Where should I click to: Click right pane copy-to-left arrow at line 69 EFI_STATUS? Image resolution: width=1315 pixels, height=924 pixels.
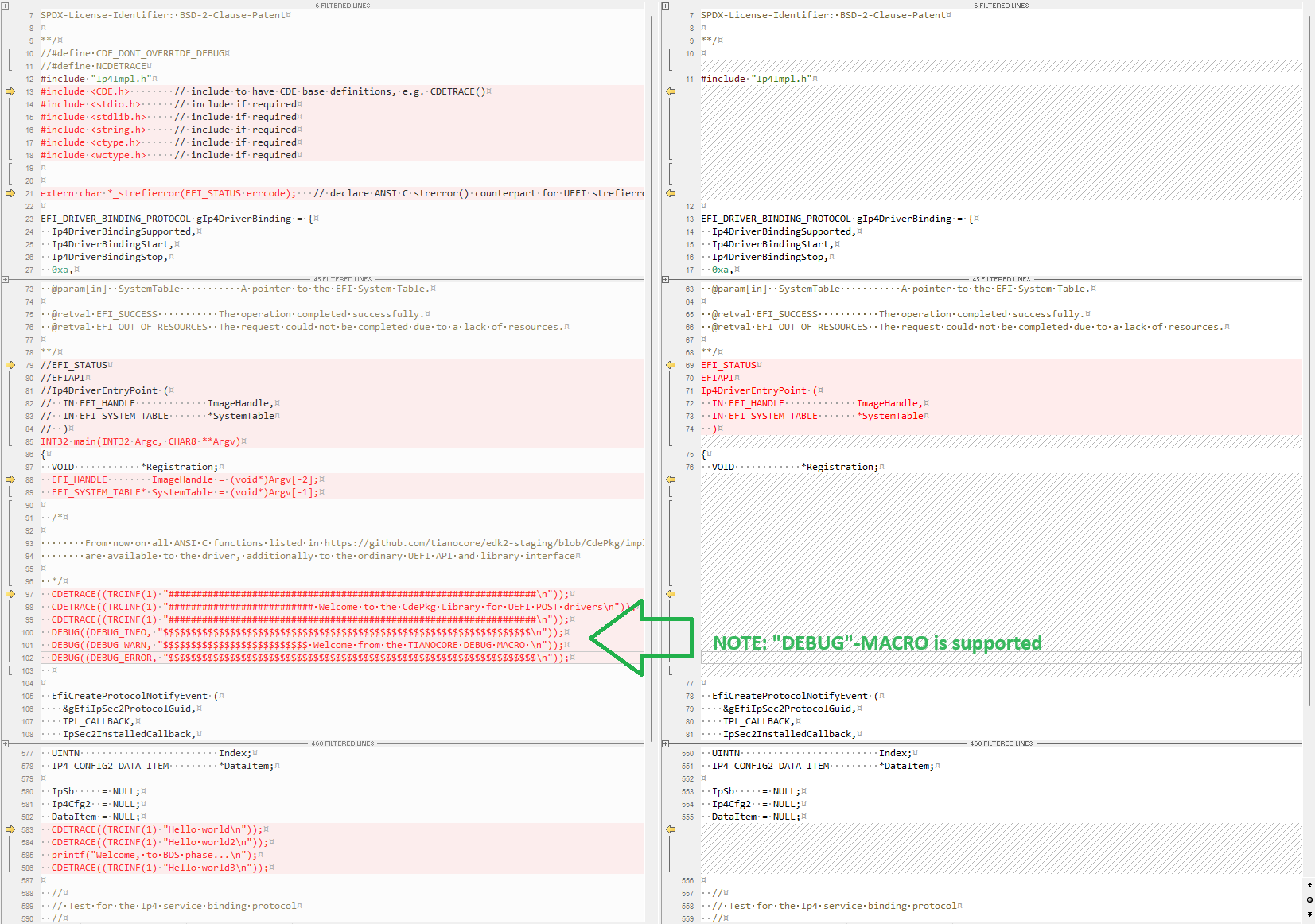[671, 365]
